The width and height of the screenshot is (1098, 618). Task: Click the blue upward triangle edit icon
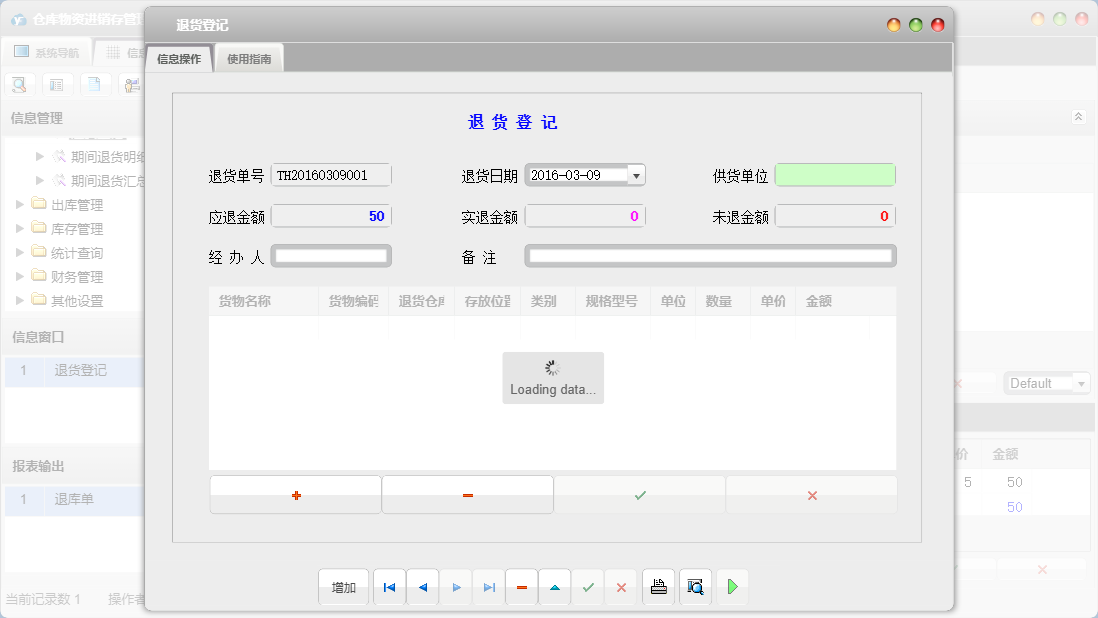click(554, 587)
